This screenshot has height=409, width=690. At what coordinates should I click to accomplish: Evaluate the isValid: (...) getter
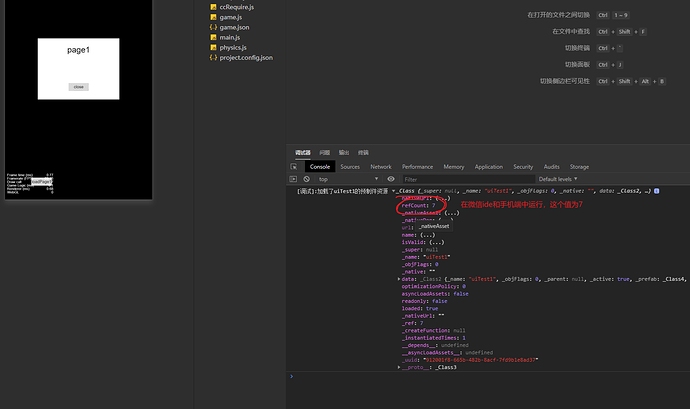[423, 243]
